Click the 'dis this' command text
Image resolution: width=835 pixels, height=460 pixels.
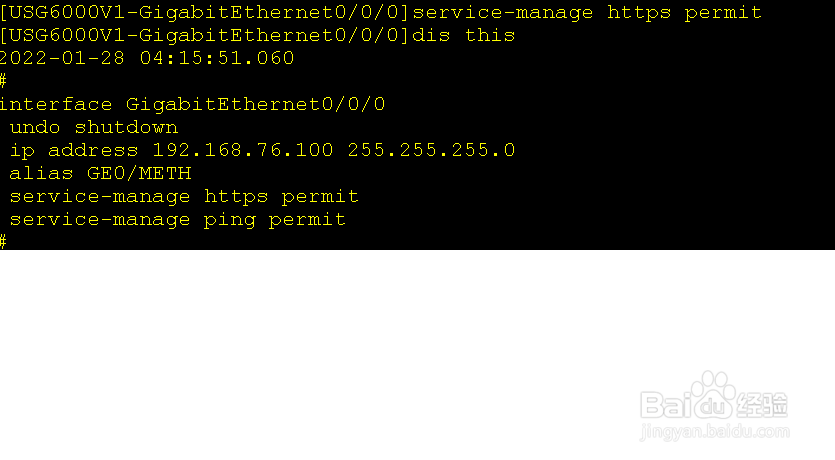(464, 35)
